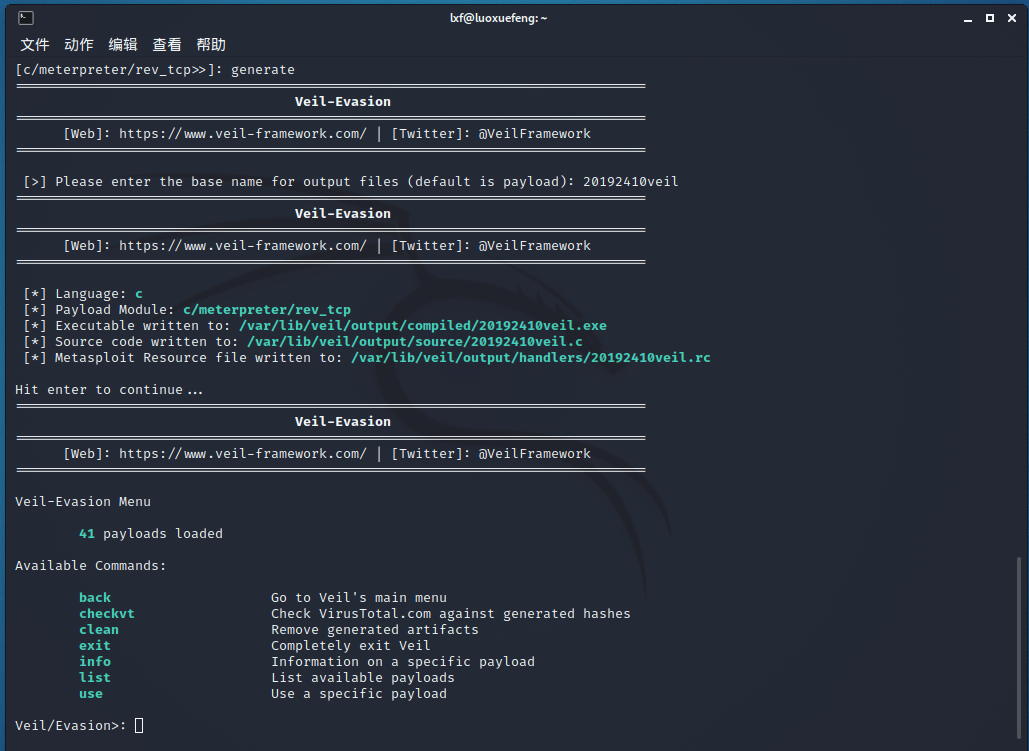The image size is (1029, 751).
Task: Click the 'exit' command text
Action: point(95,645)
